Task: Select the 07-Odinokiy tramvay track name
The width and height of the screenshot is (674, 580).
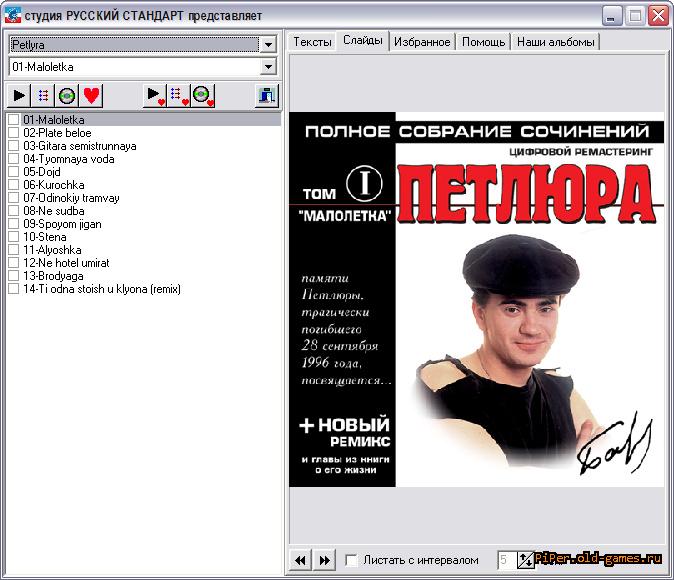Action: click(71, 198)
